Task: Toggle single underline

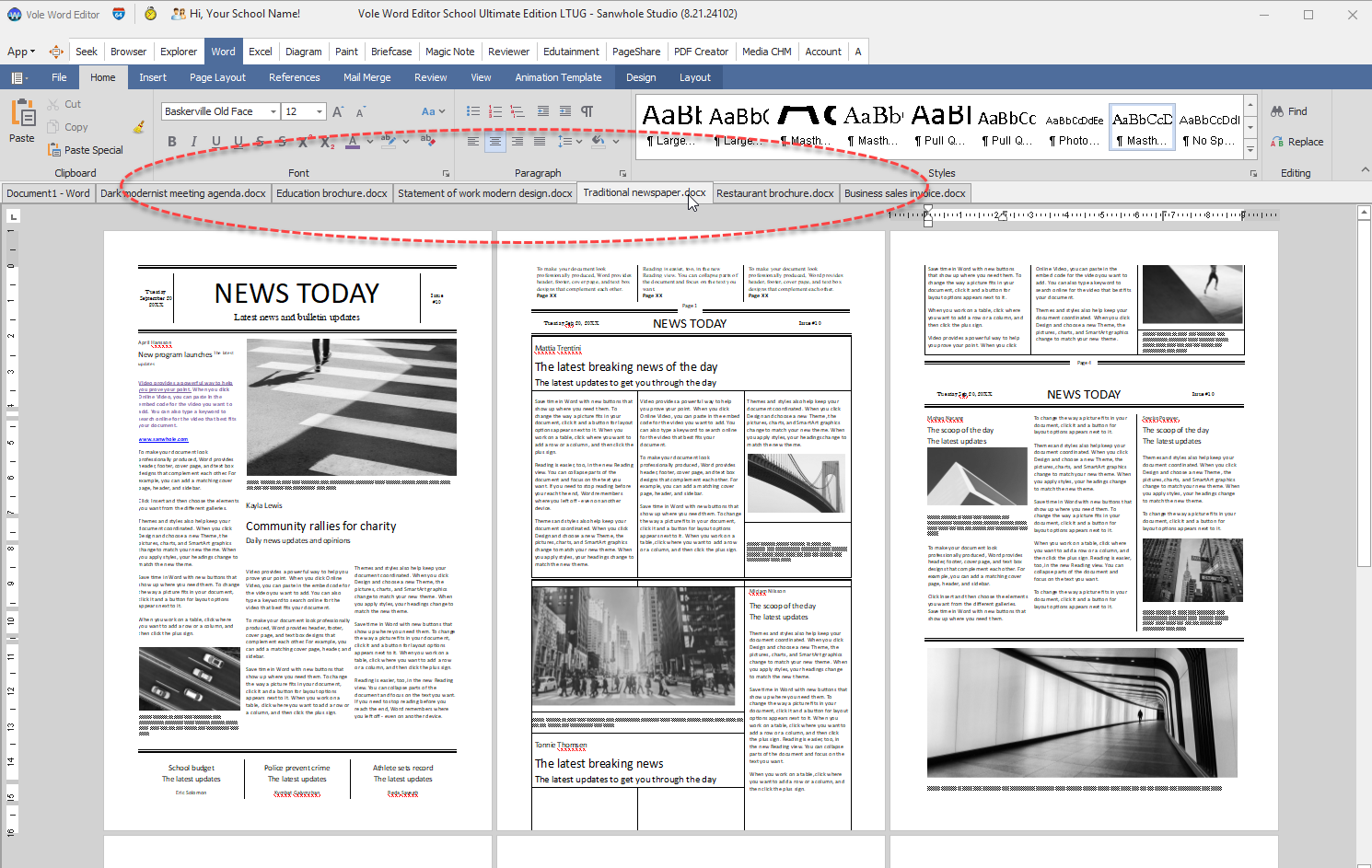Action: pyautogui.click(x=215, y=141)
